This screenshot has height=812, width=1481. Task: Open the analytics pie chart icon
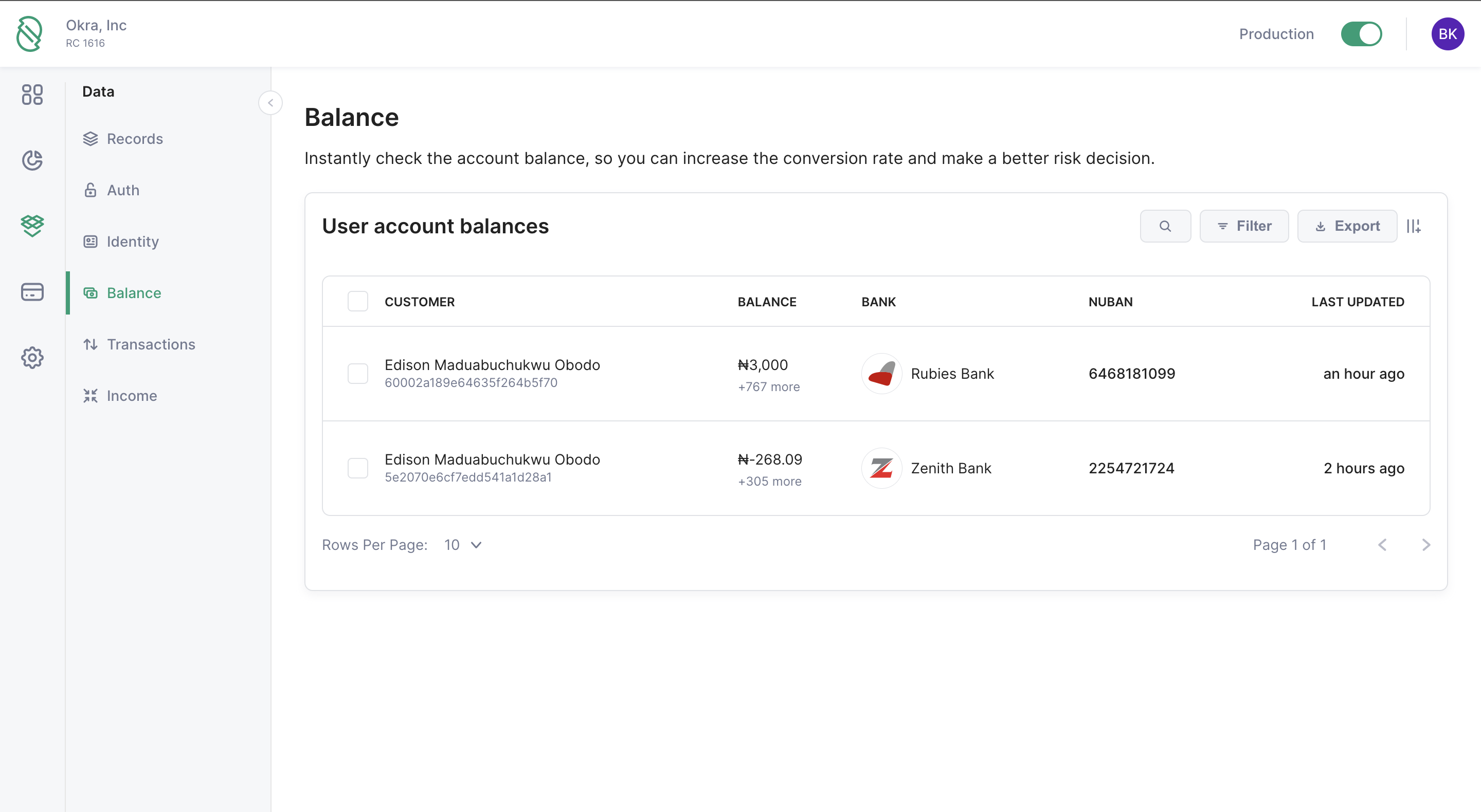coord(32,160)
